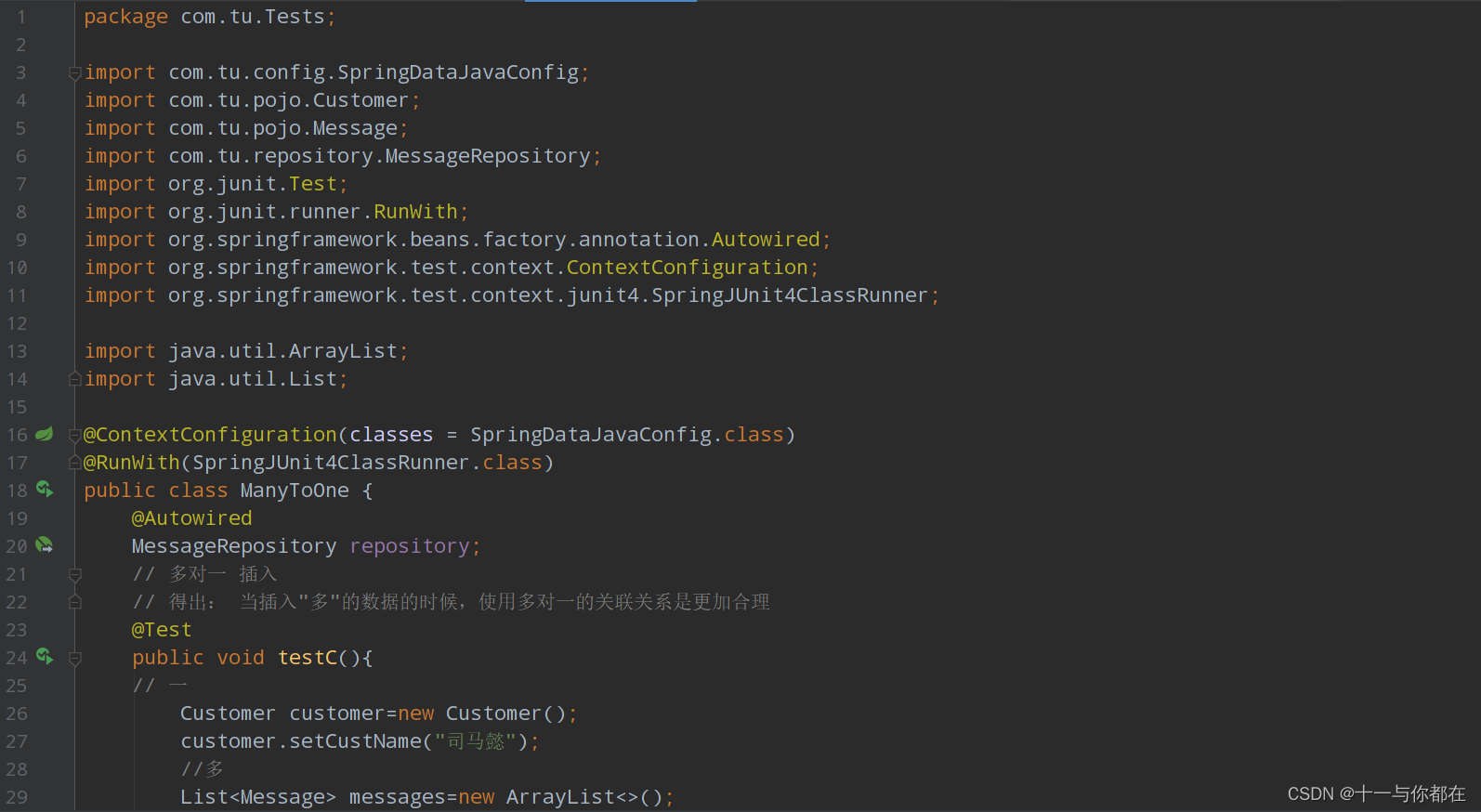Click the fold marker at line 17
The image size is (1481, 812).
point(75,463)
